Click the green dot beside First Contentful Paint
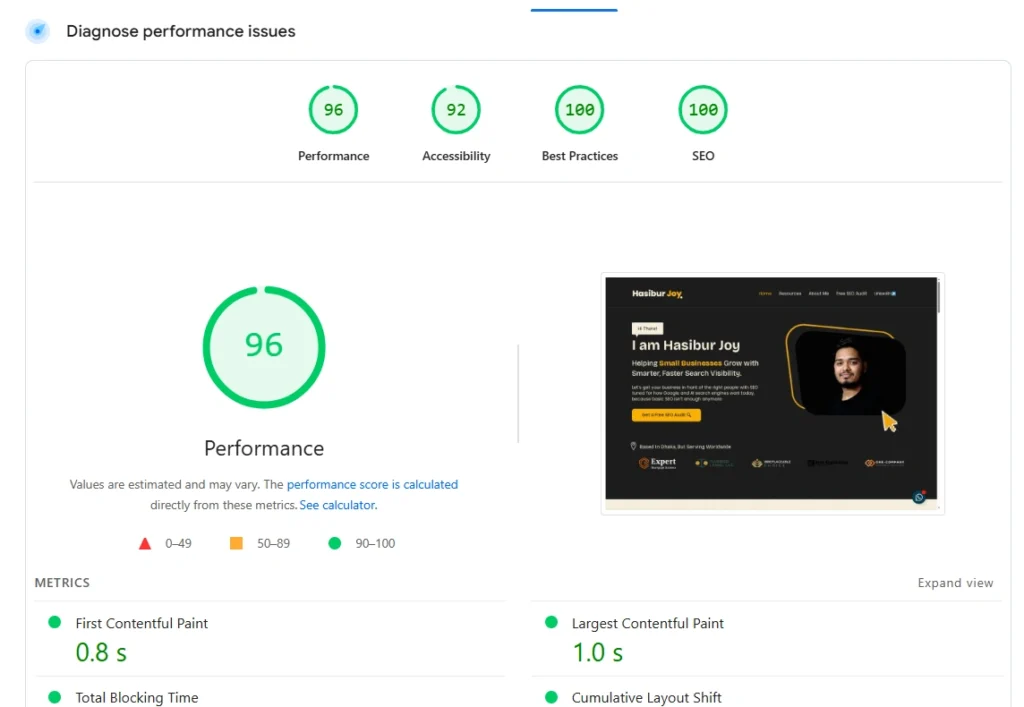Image resolution: width=1024 pixels, height=707 pixels. 55,622
